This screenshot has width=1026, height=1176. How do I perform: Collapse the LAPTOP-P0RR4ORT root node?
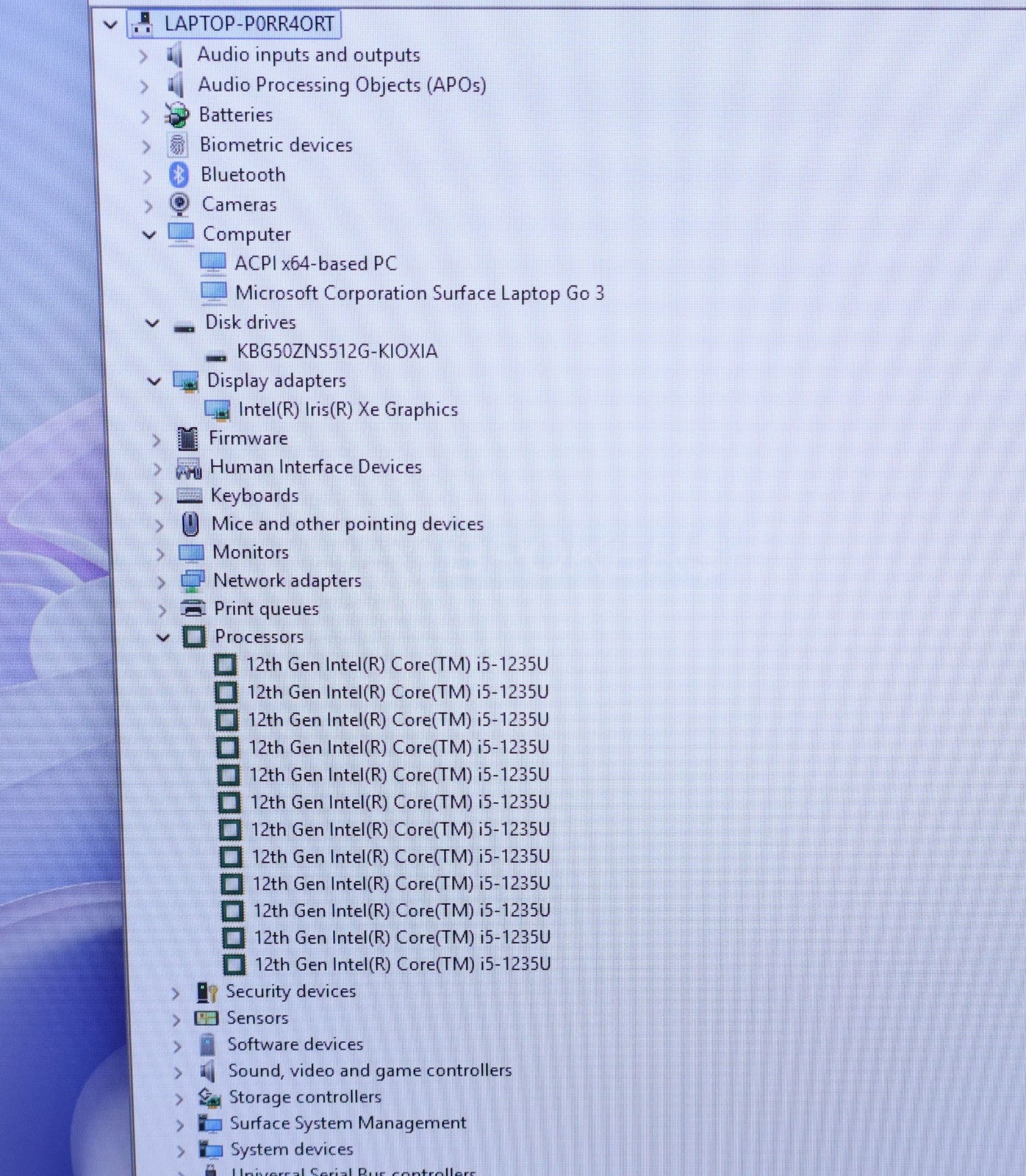point(111,25)
